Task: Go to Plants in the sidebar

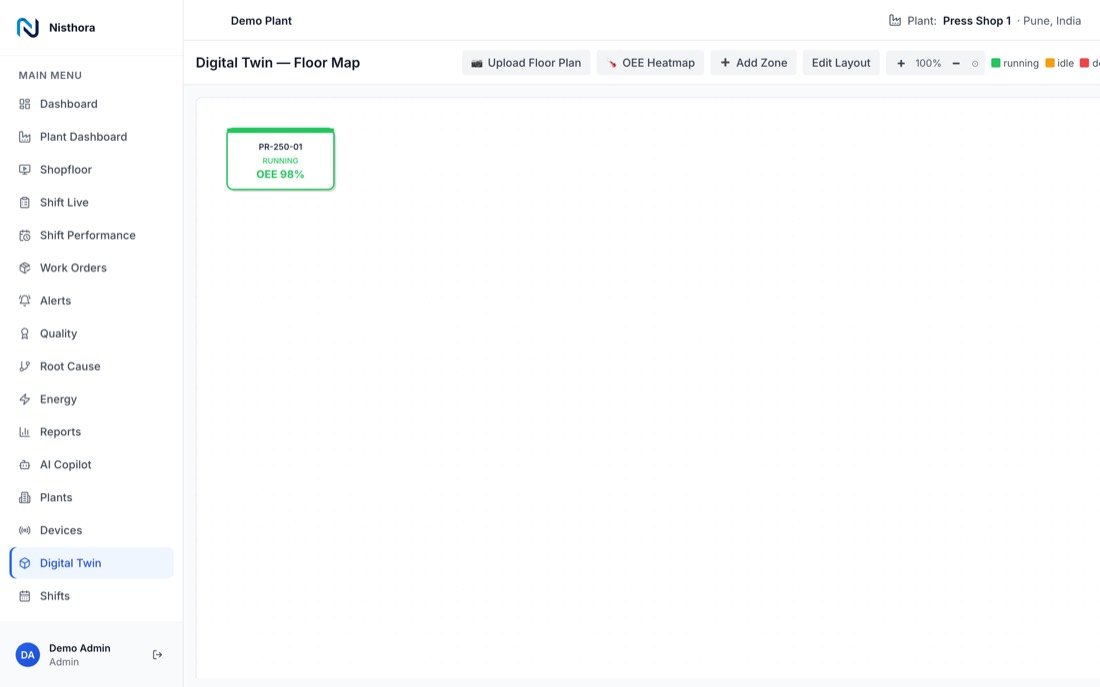Action: [x=91, y=498]
